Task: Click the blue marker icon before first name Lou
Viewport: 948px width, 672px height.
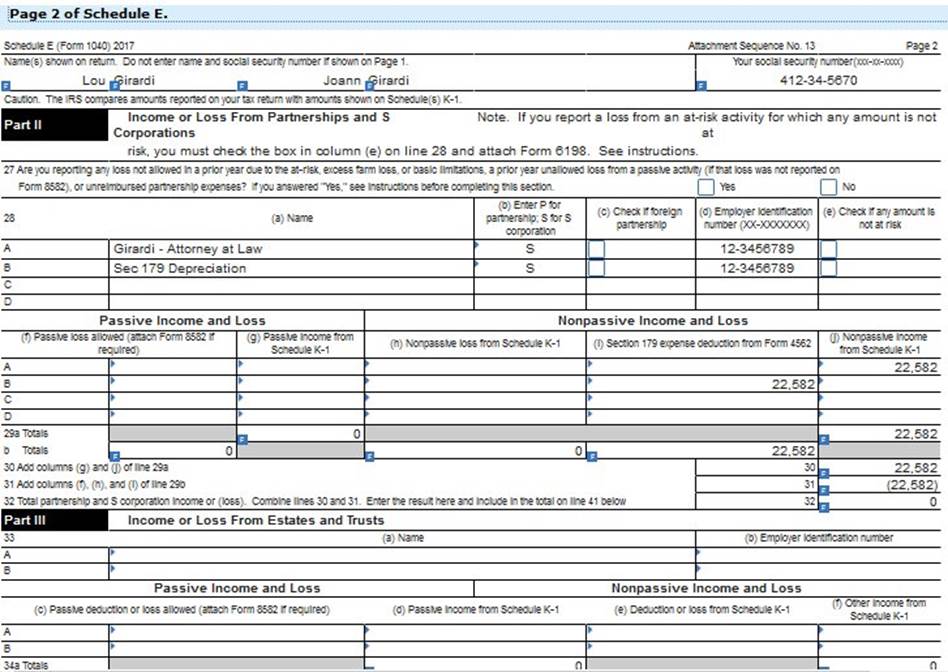Action: tap(7, 86)
